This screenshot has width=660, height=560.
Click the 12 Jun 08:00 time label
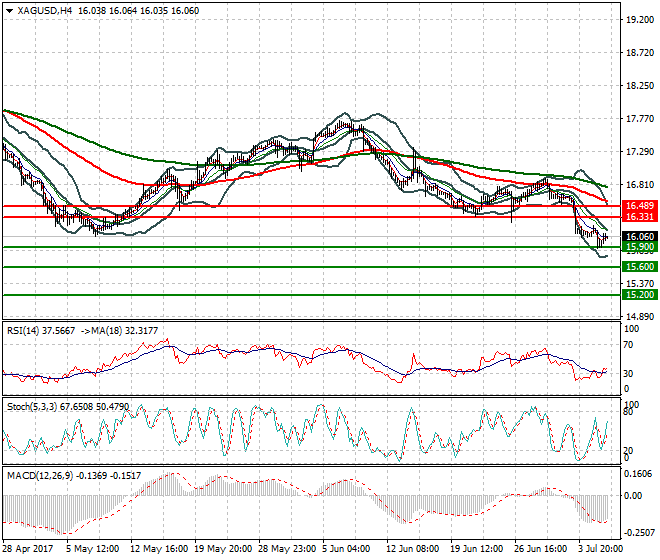[413, 549]
